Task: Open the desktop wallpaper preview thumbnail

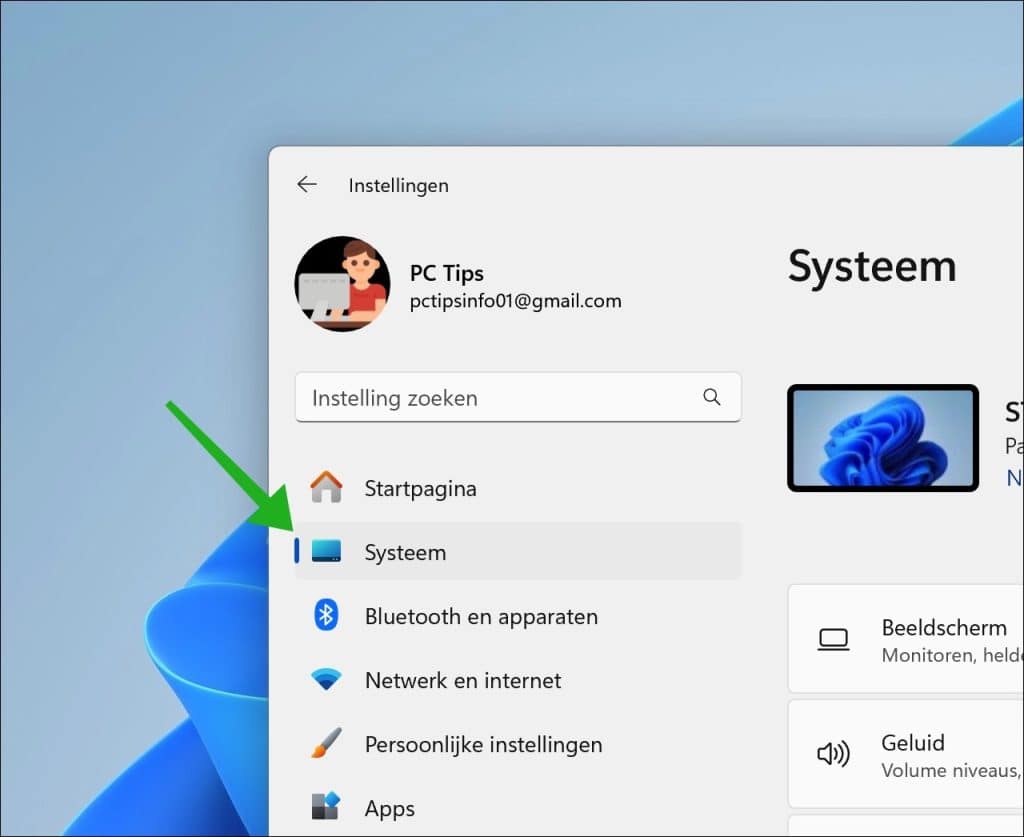Action: click(882, 437)
